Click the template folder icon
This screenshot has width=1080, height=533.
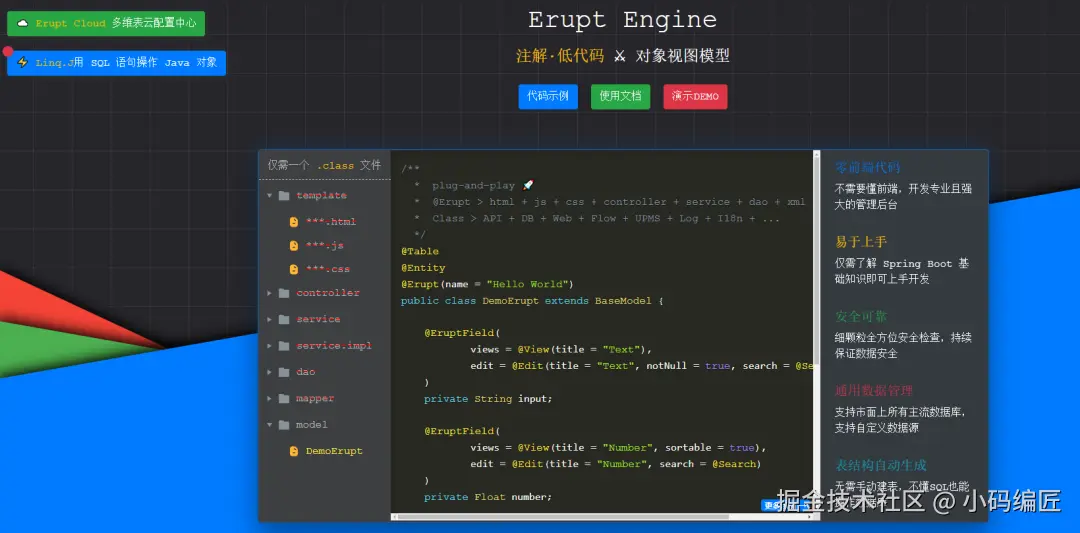pos(284,196)
